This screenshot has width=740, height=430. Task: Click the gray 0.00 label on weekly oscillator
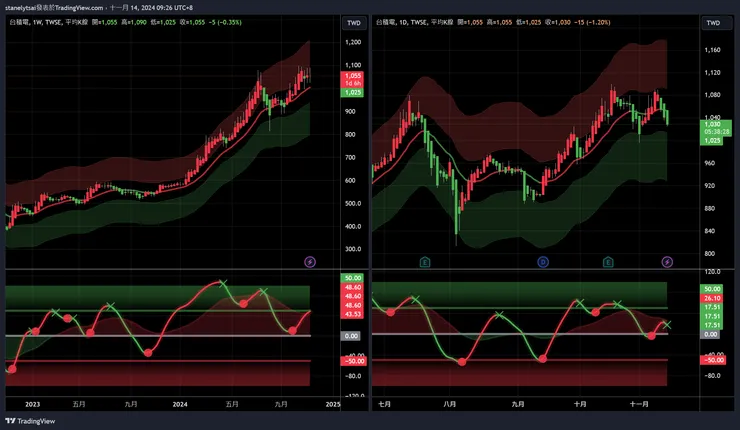click(x=351, y=336)
